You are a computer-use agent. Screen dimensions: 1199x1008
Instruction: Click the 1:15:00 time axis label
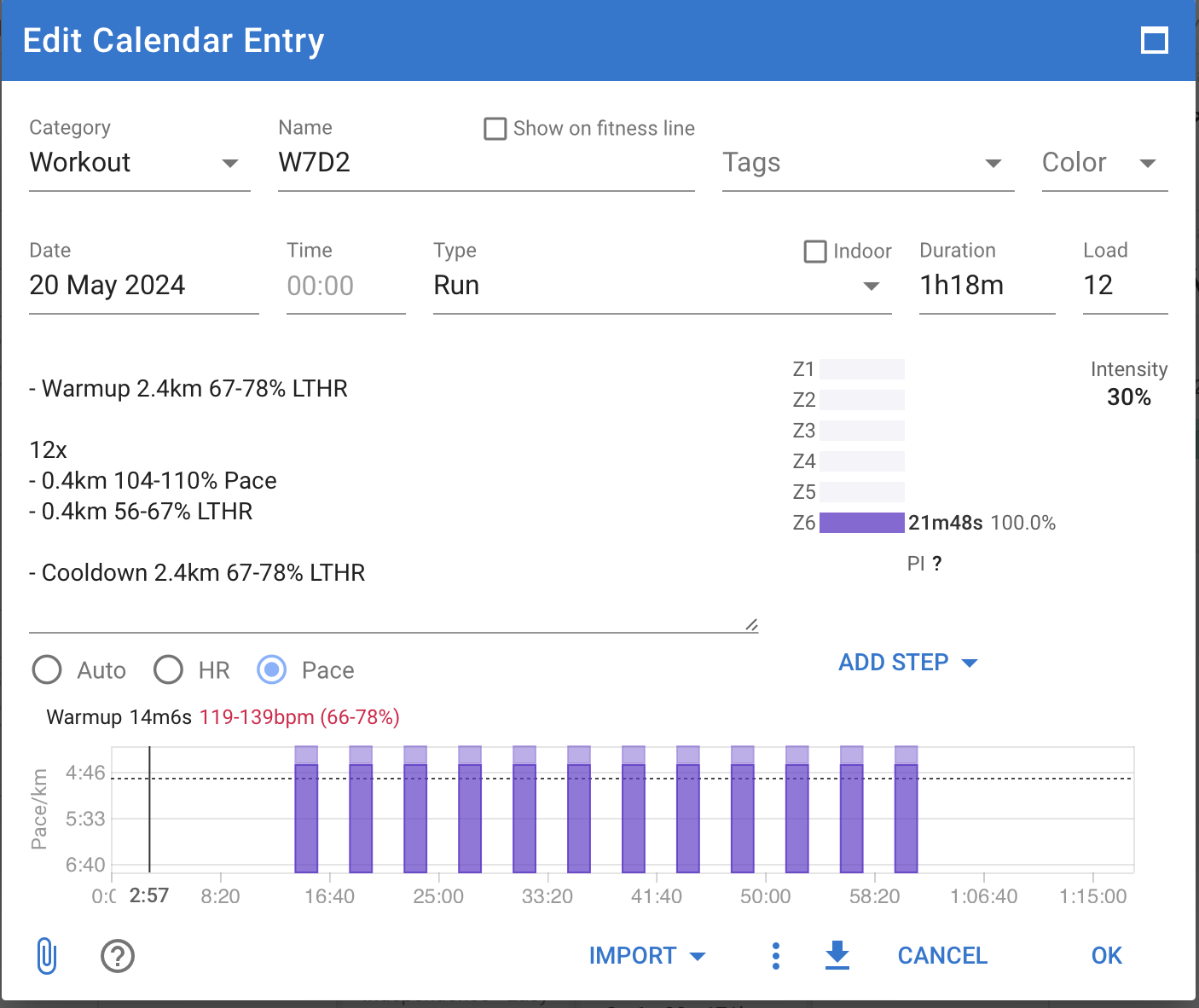[x=1093, y=896]
